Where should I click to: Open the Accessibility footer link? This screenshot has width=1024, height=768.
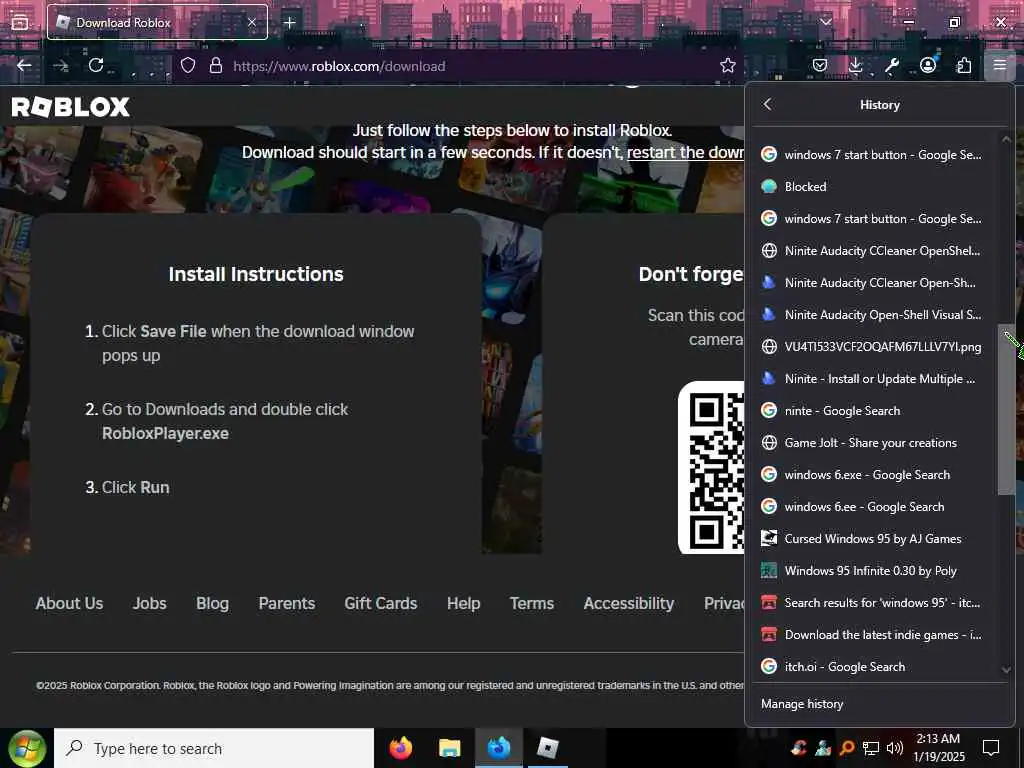pos(629,603)
